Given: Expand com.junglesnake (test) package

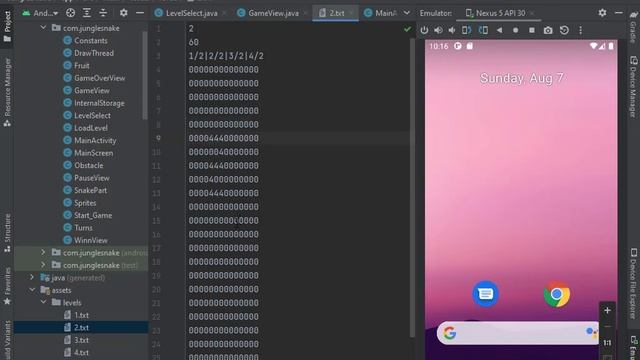Looking at the screenshot, I should [43, 265].
